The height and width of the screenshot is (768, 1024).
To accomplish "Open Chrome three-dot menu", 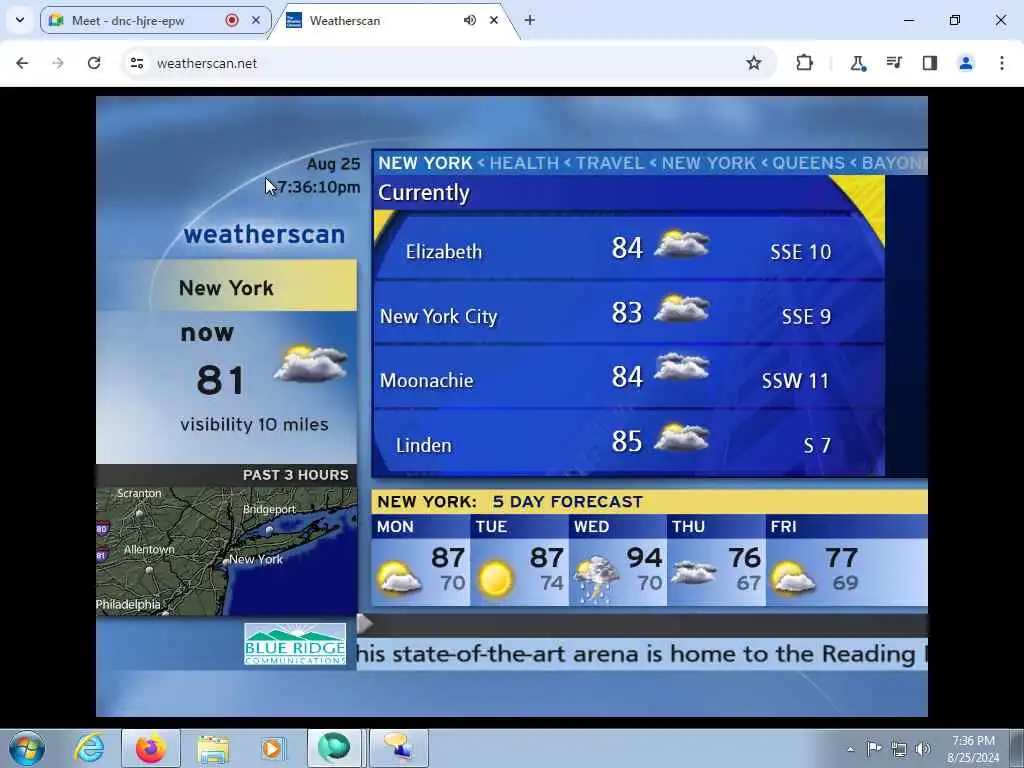I will pyautogui.click(x=1002, y=63).
